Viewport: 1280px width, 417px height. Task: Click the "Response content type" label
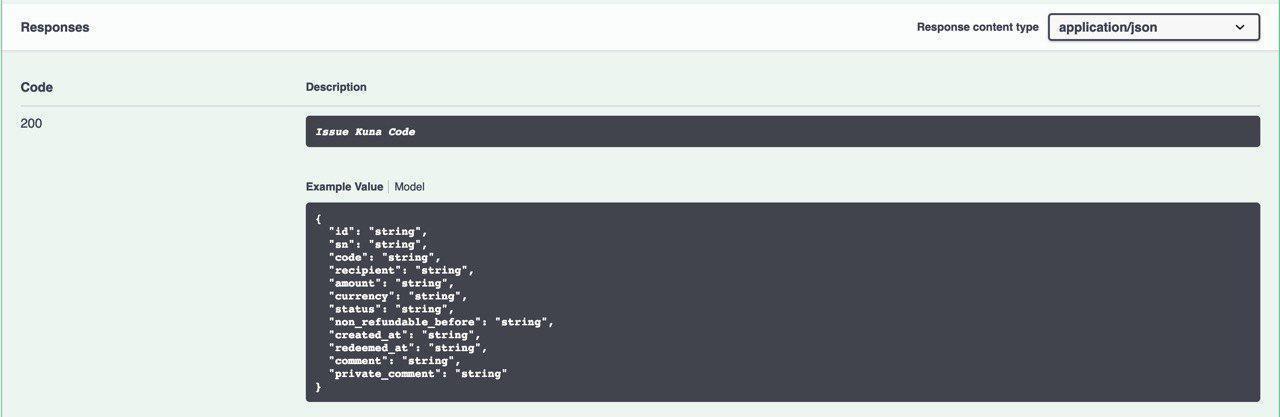977,28
